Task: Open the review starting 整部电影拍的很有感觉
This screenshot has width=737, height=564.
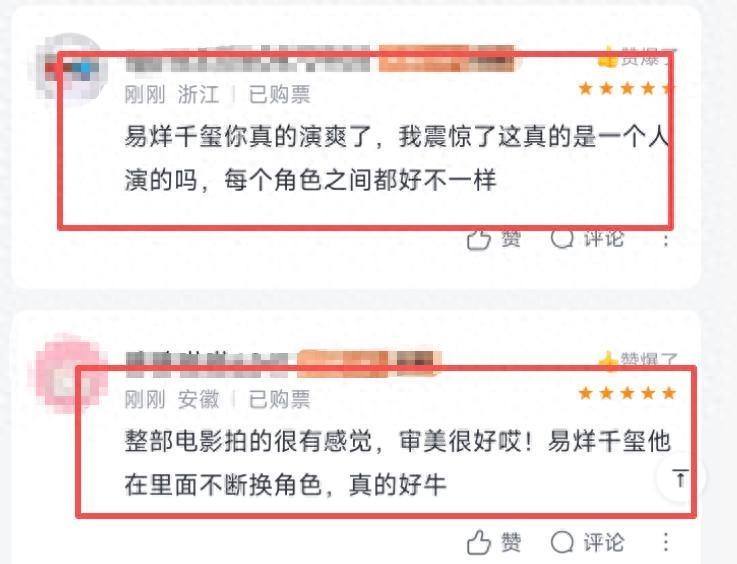Action: click(398, 463)
